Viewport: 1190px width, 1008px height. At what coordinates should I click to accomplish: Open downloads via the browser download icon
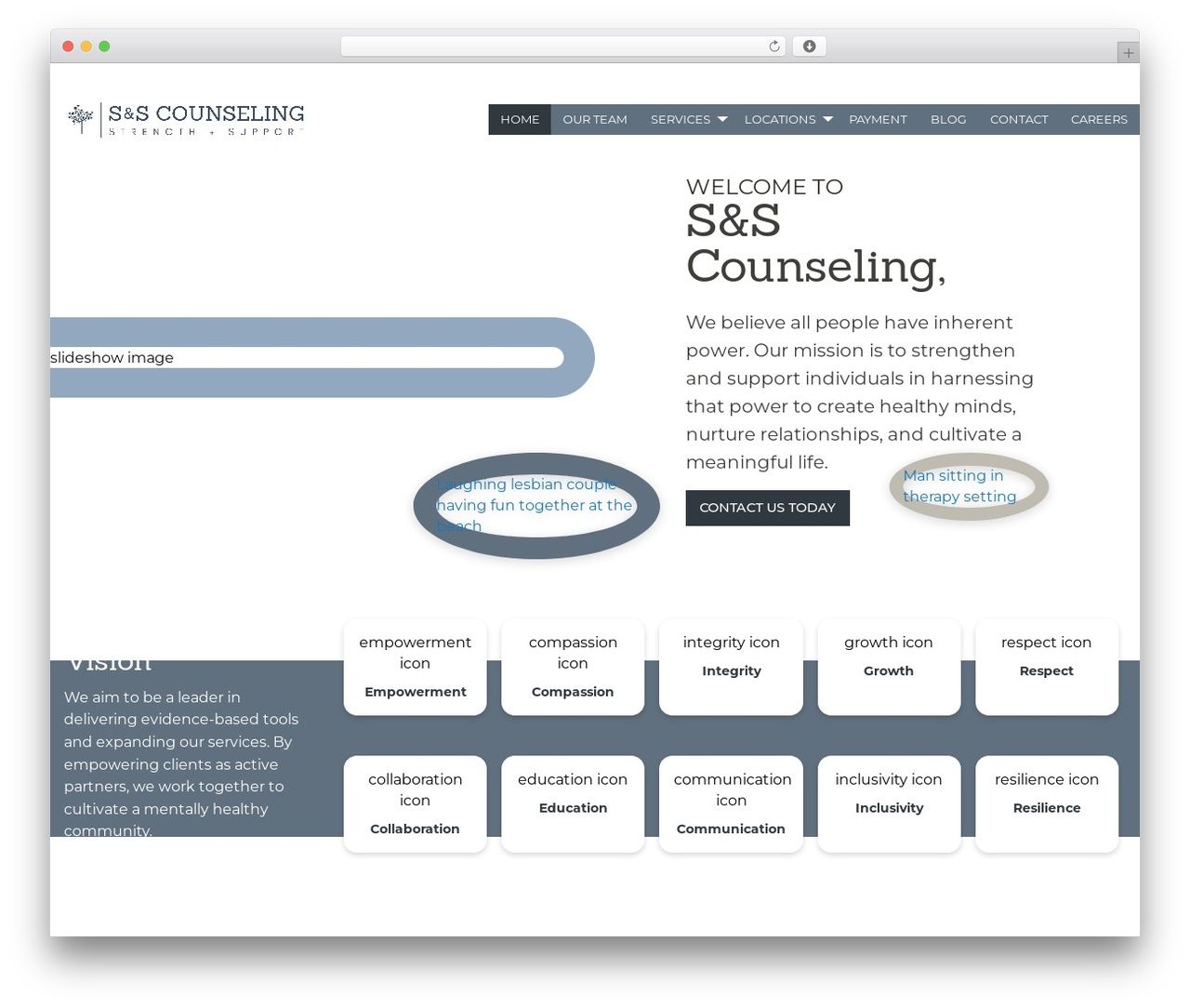810,46
